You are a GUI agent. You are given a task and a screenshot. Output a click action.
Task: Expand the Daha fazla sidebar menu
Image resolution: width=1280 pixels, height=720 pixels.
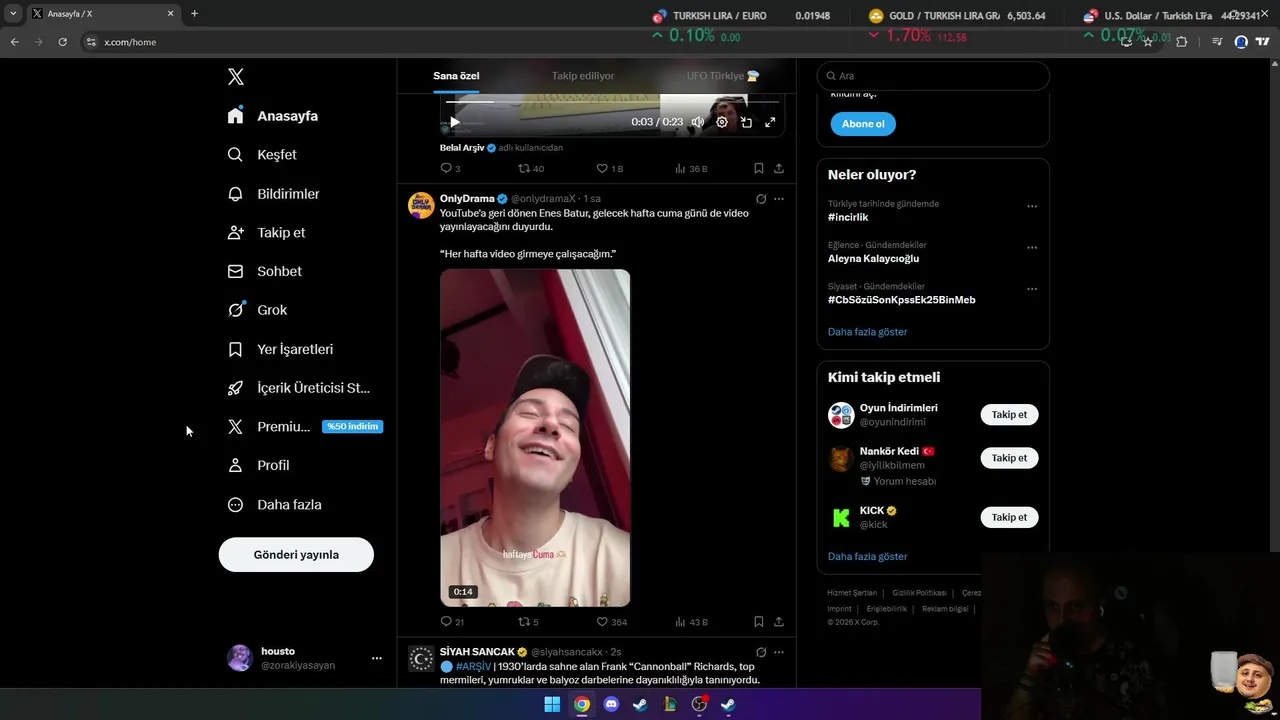click(274, 505)
